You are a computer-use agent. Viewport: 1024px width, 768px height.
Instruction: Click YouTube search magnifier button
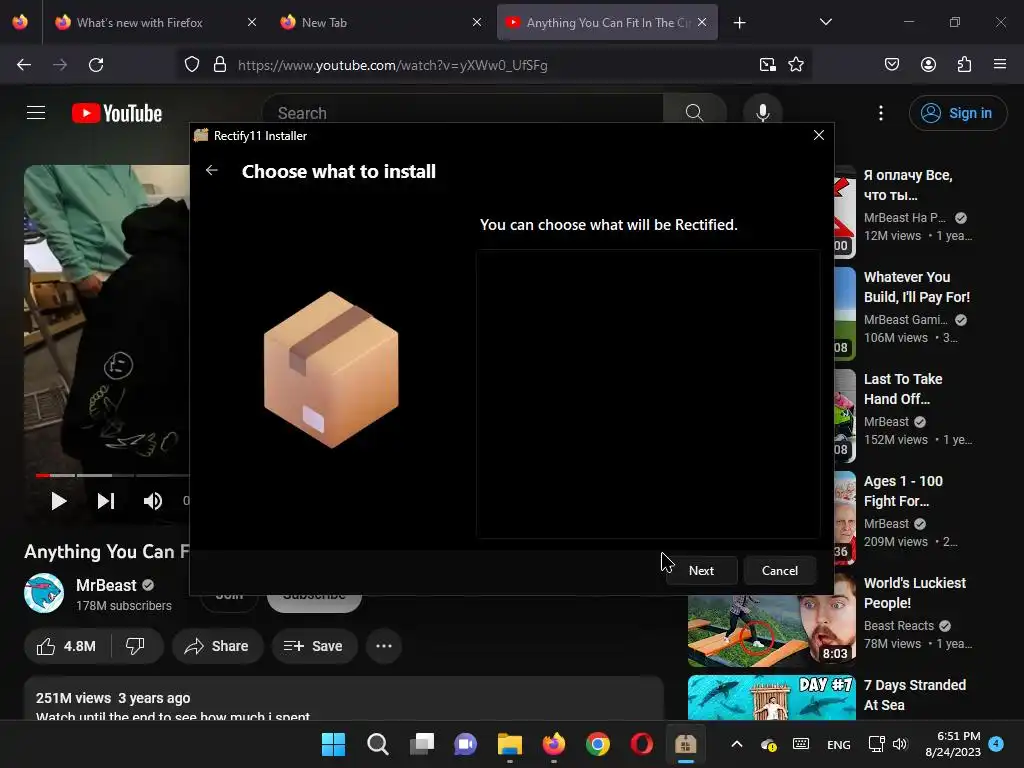tap(694, 110)
